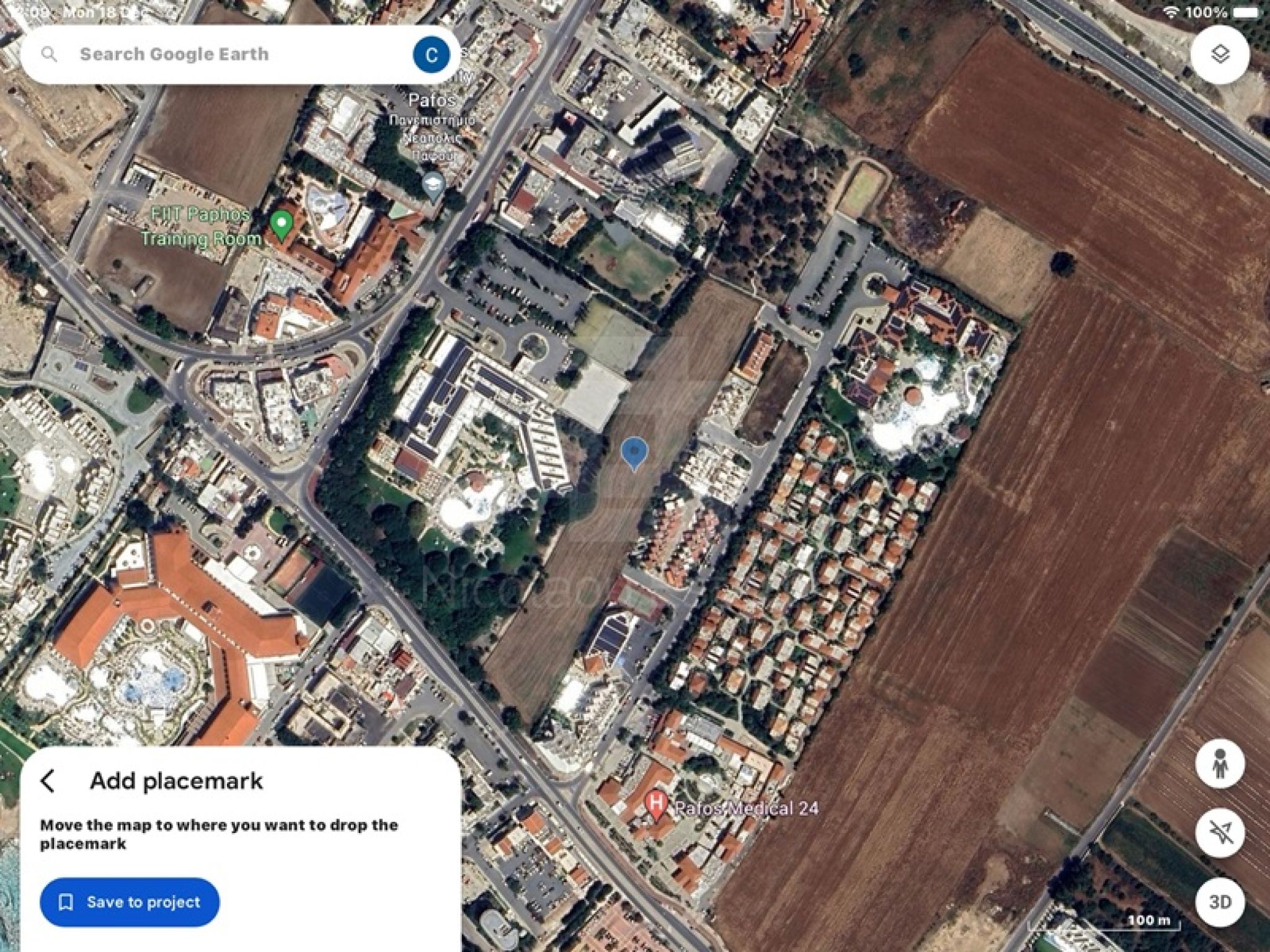The image size is (1270, 952).
Task: Tap the Wi-Fi status icon
Action: (1171, 12)
